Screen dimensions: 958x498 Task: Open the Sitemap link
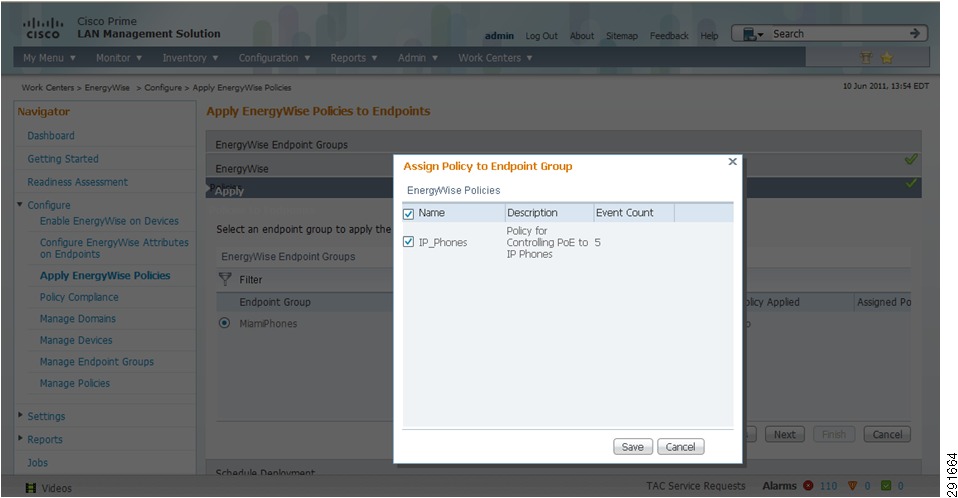pos(621,36)
